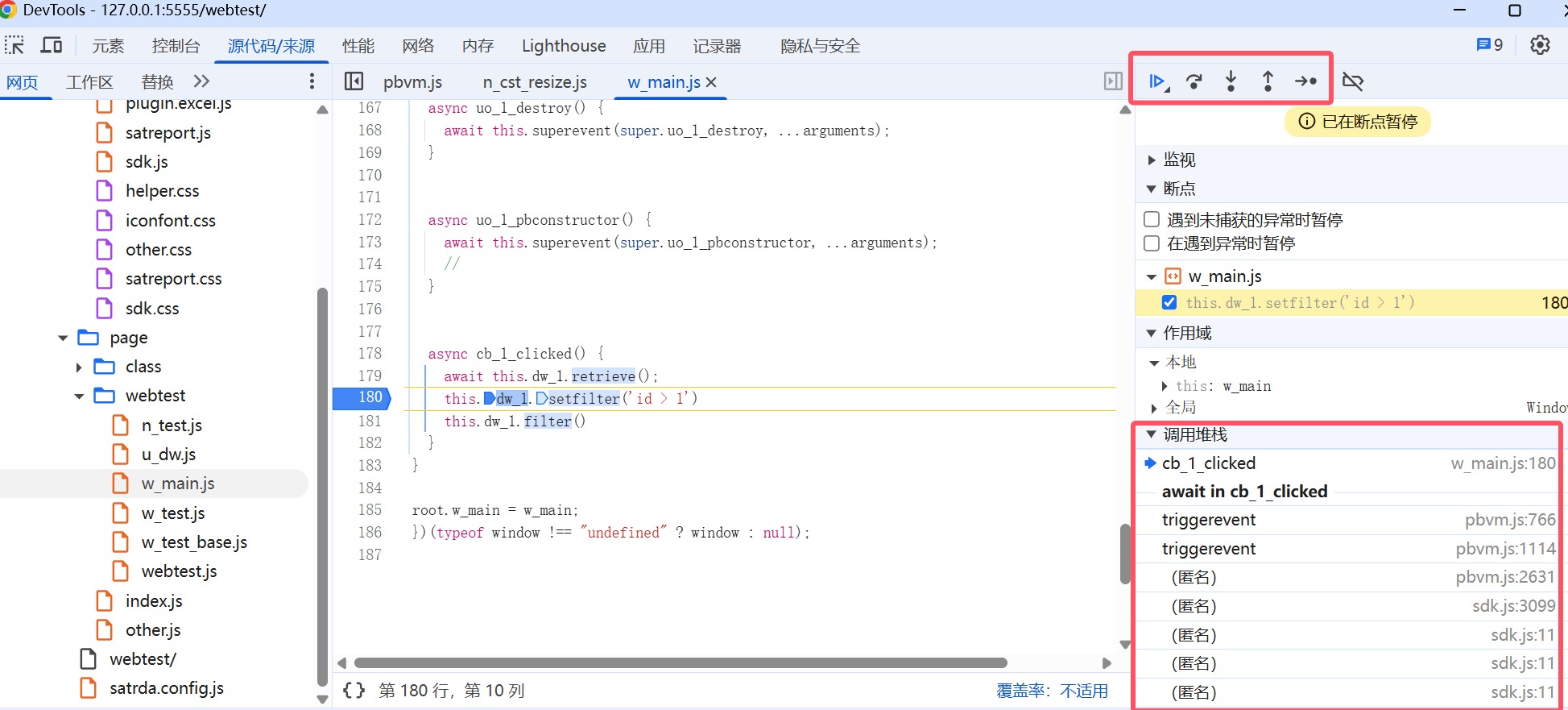
Task: Uncheck the setfilter breakpoint at line 180
Action: click(x=1169, y=303)
